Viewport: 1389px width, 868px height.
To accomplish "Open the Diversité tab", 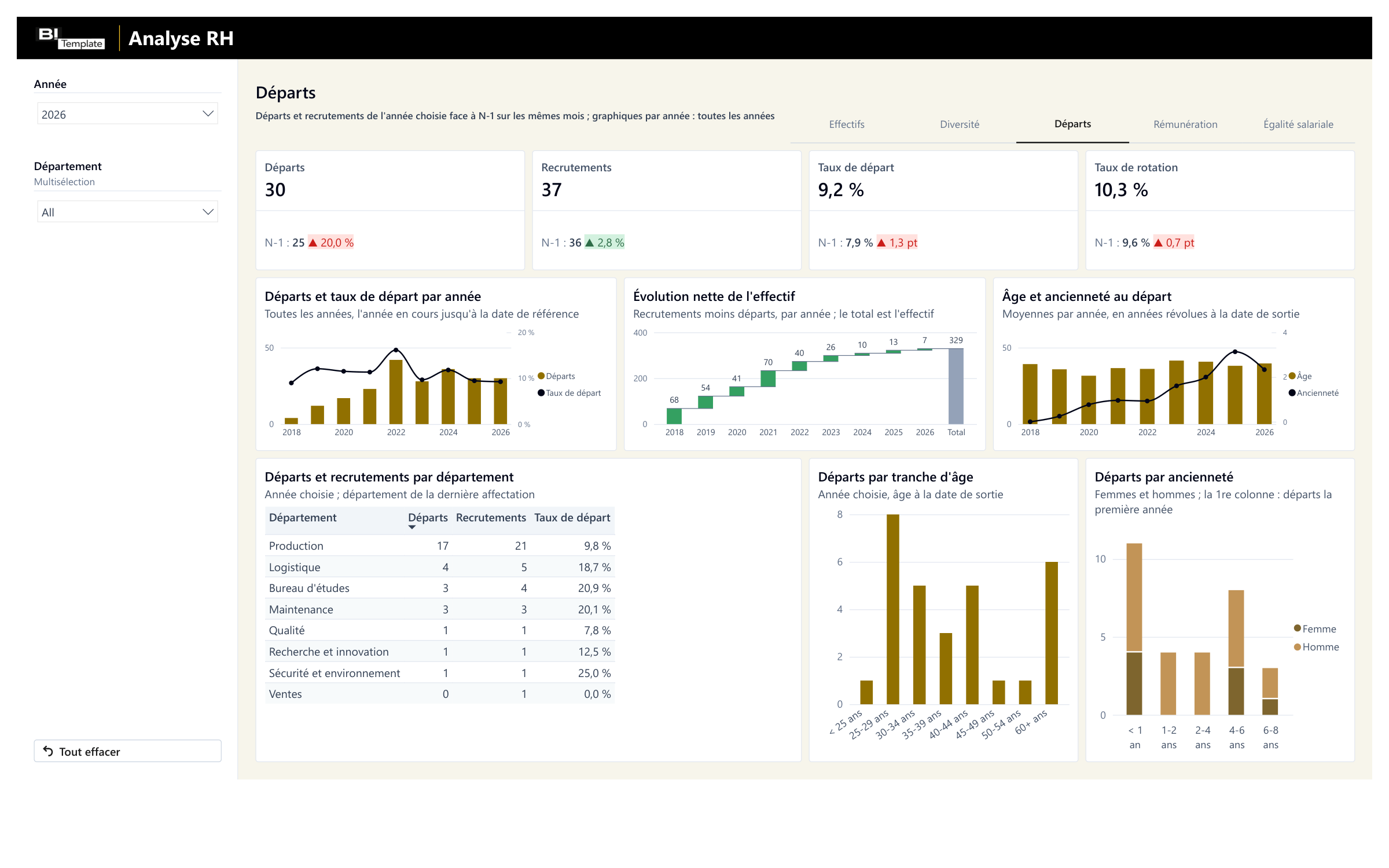I will [x=960, y=124].
